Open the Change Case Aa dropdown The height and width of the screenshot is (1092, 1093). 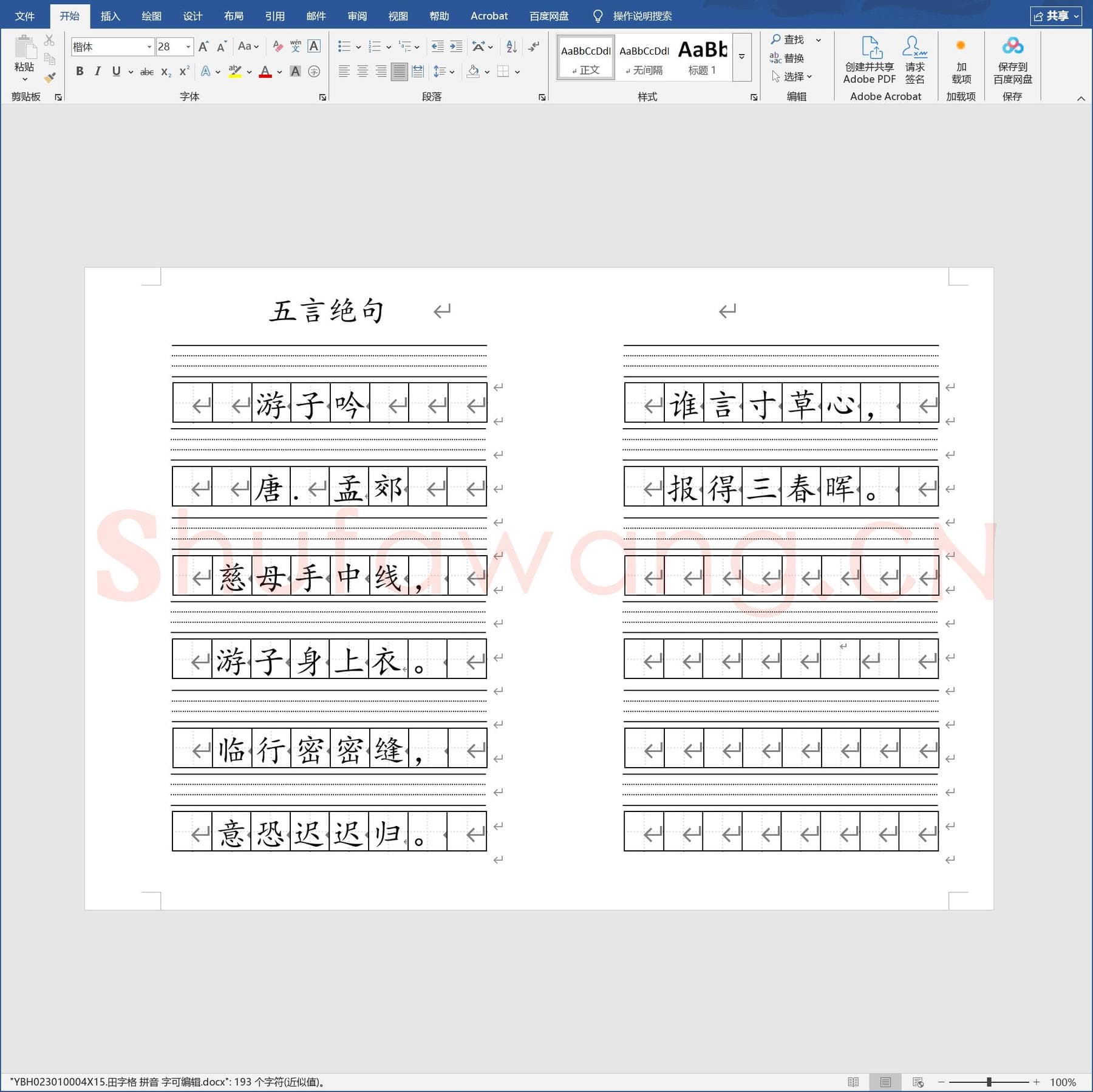click(248, 46)
